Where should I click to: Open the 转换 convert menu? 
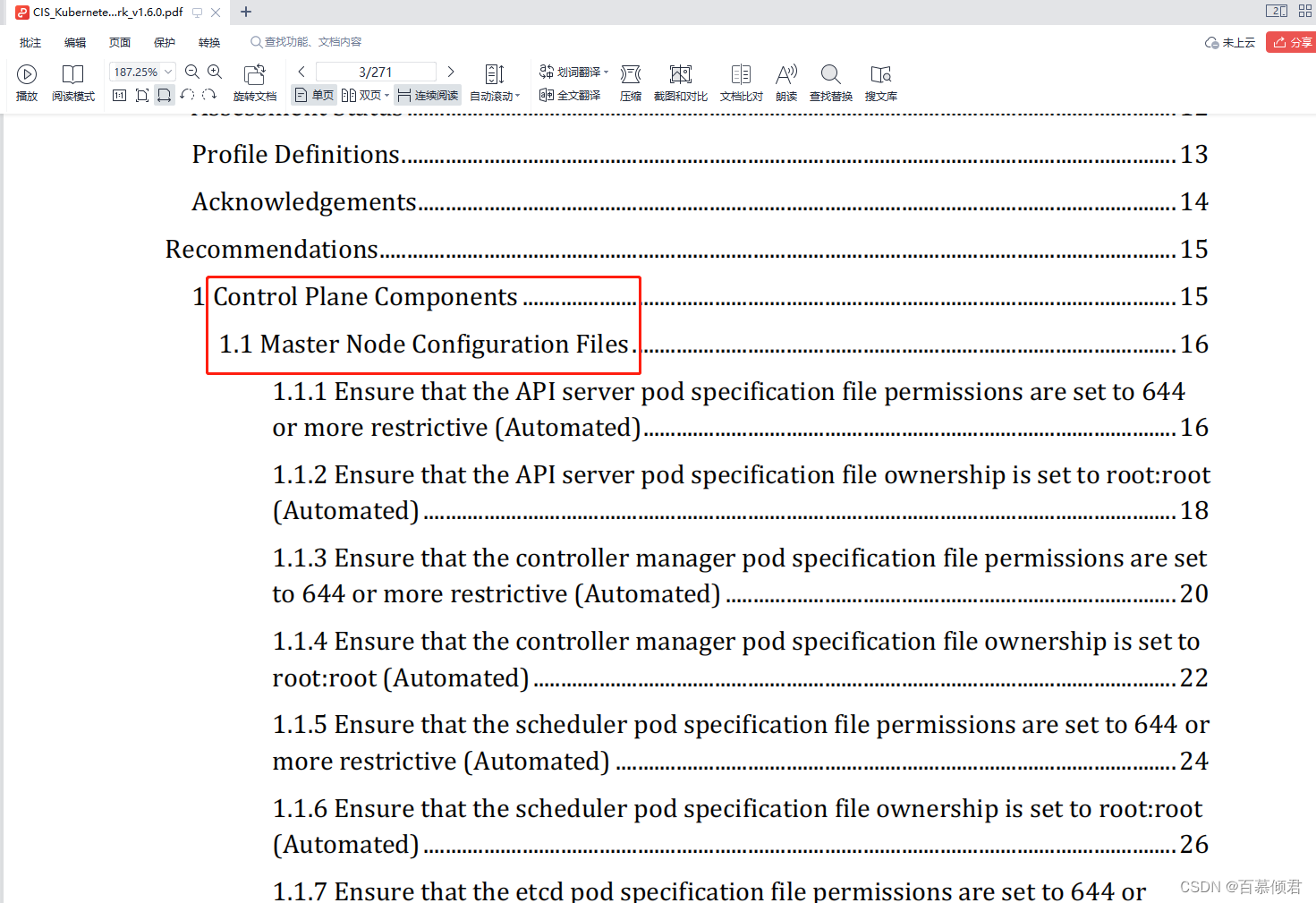tap(209, 42)
